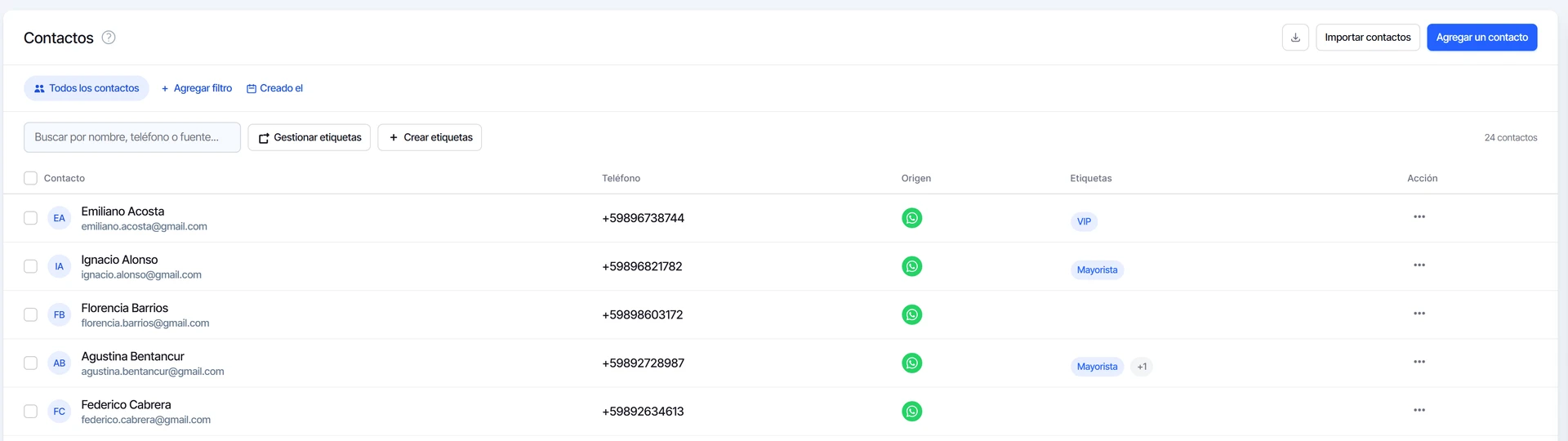The image size is (1568, 441).
Task: Click the Mayorista tag on Agustina Bentancur
Action: click(x=1097, y=367)
